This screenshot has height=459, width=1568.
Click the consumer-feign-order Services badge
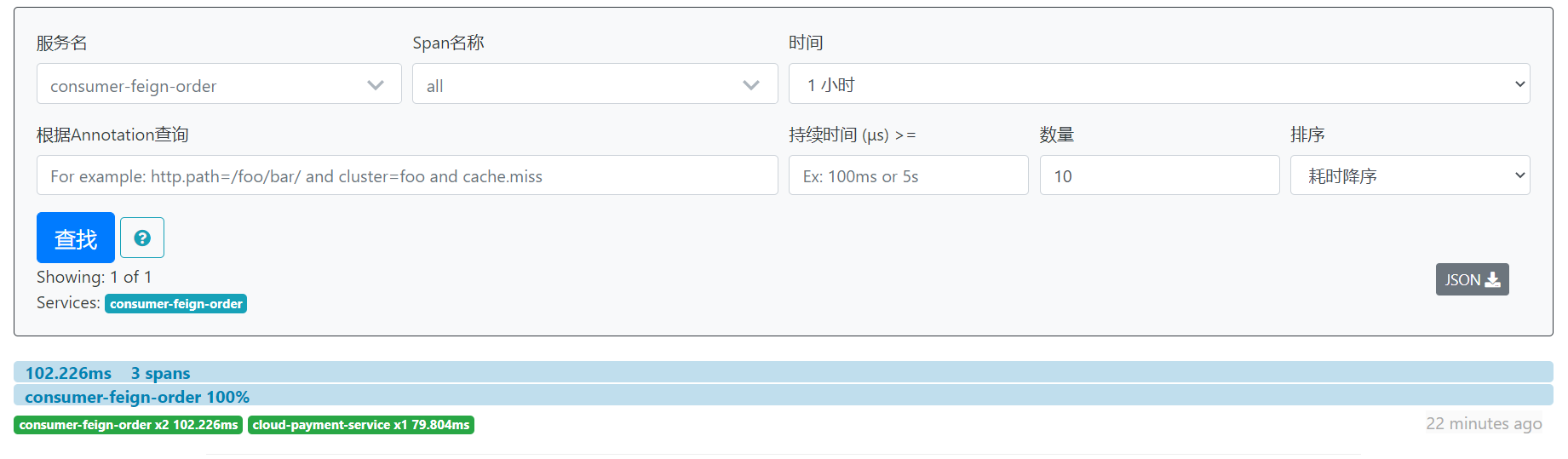[x=175, y=304]
